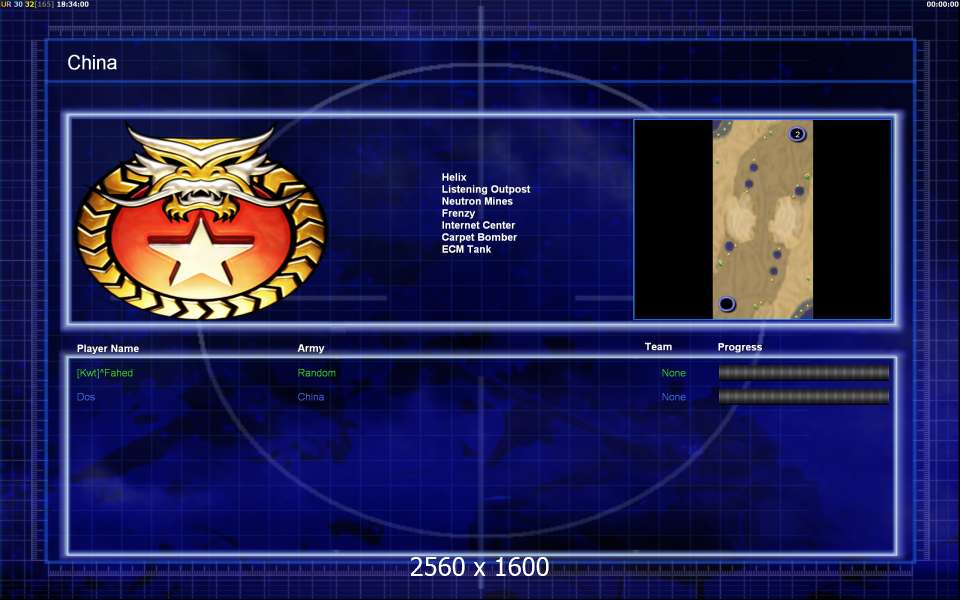The height and width of the screenshot is (600, 960).
Task: Select the map preview thumbnail
Action: point(762,219)
